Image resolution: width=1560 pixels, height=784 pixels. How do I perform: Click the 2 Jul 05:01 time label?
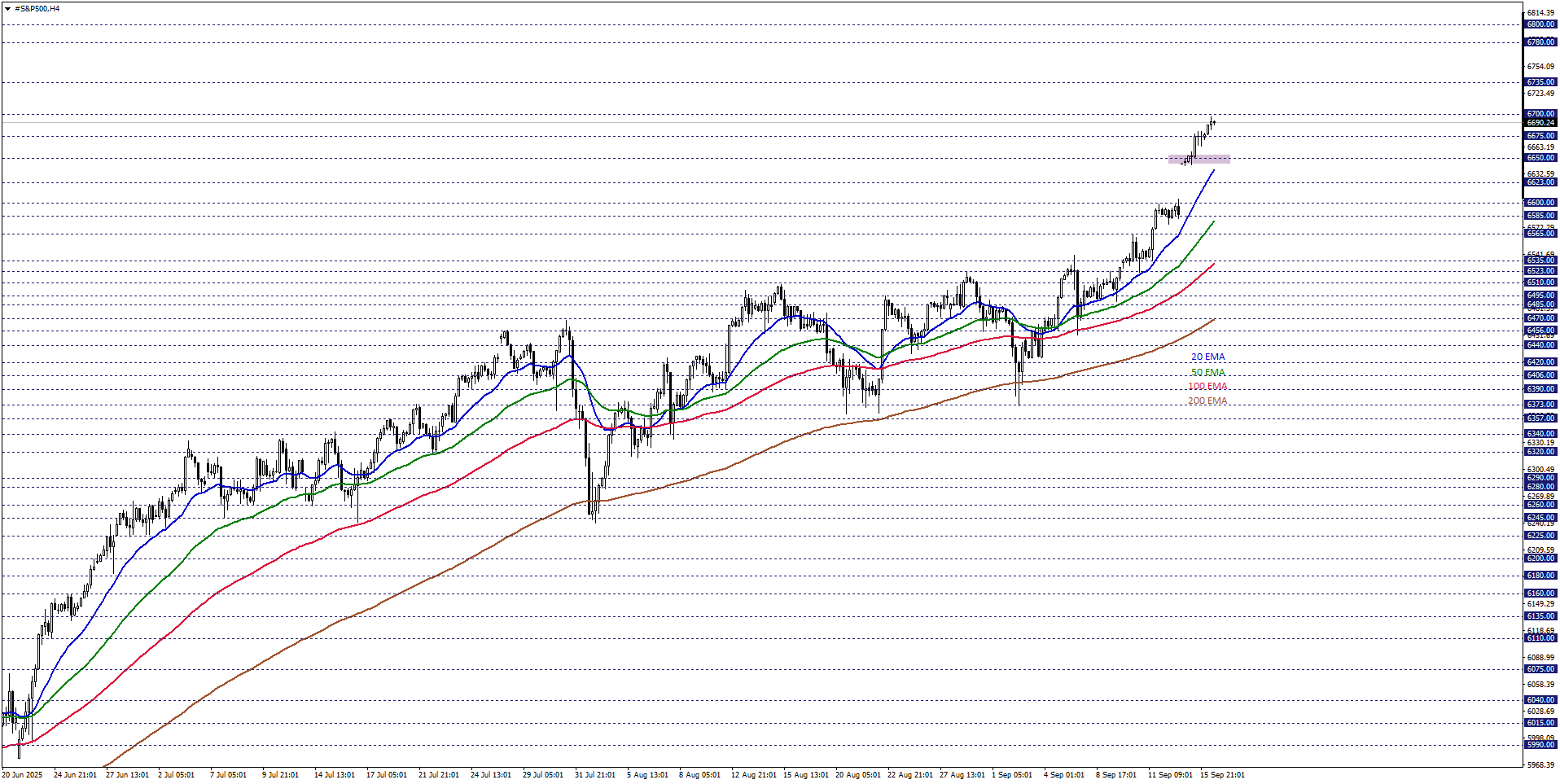pos(177,775)
